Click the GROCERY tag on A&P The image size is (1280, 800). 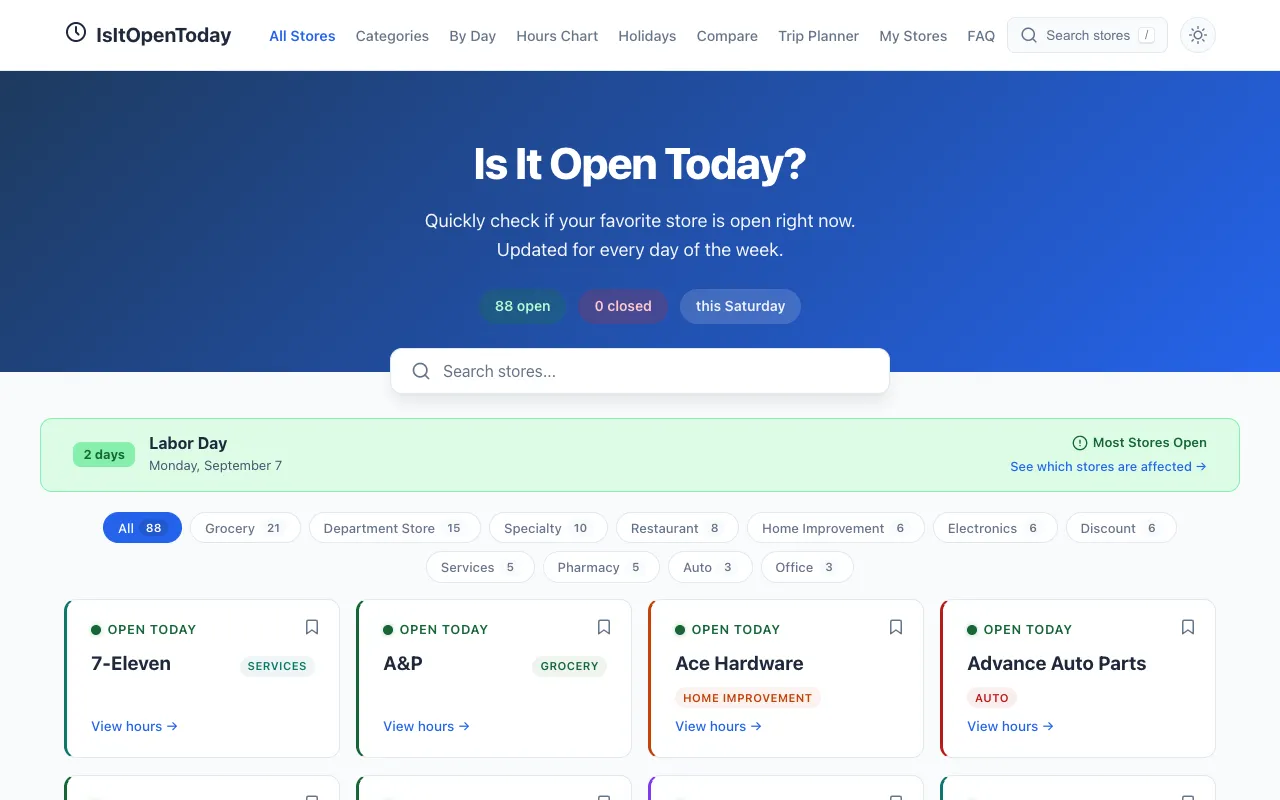tap(569, 666)
